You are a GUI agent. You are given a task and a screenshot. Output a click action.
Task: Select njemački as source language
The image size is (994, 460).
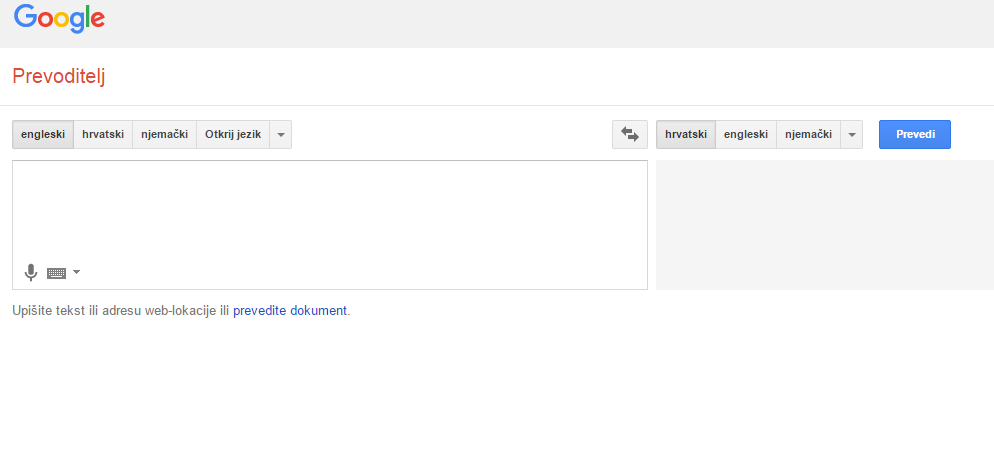[x=164, y=134]
